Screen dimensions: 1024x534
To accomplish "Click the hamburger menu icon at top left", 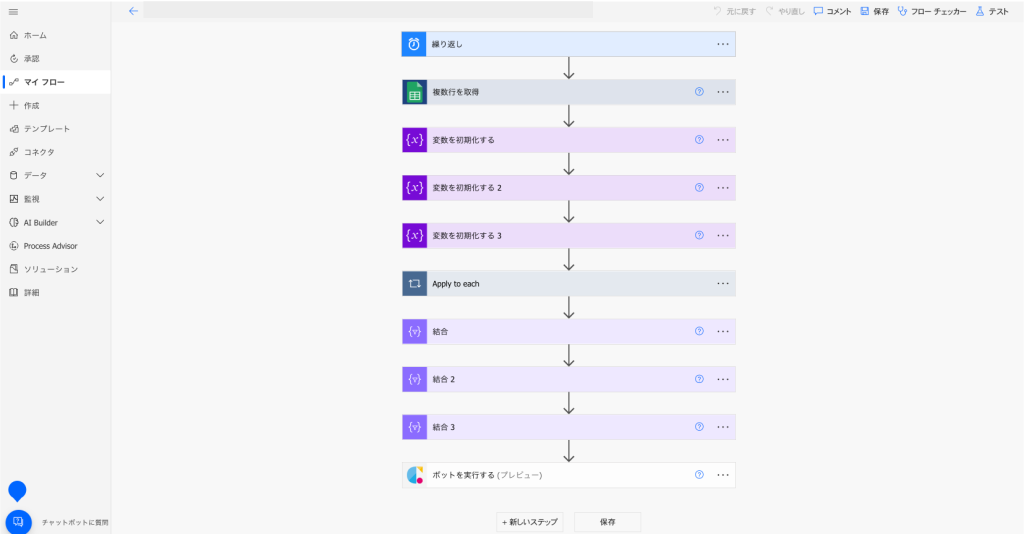I will [13, 11].
